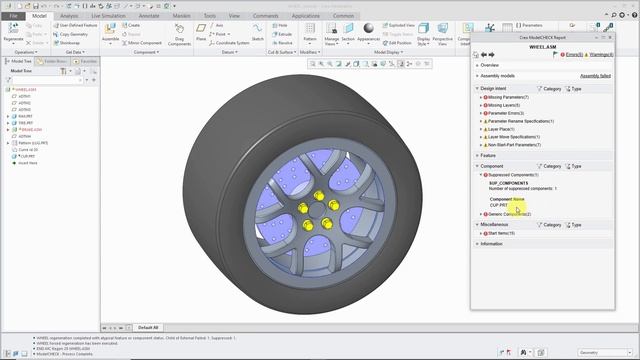Click the Warnings link in report
640x360 pixels.
[x=601, y=55]
